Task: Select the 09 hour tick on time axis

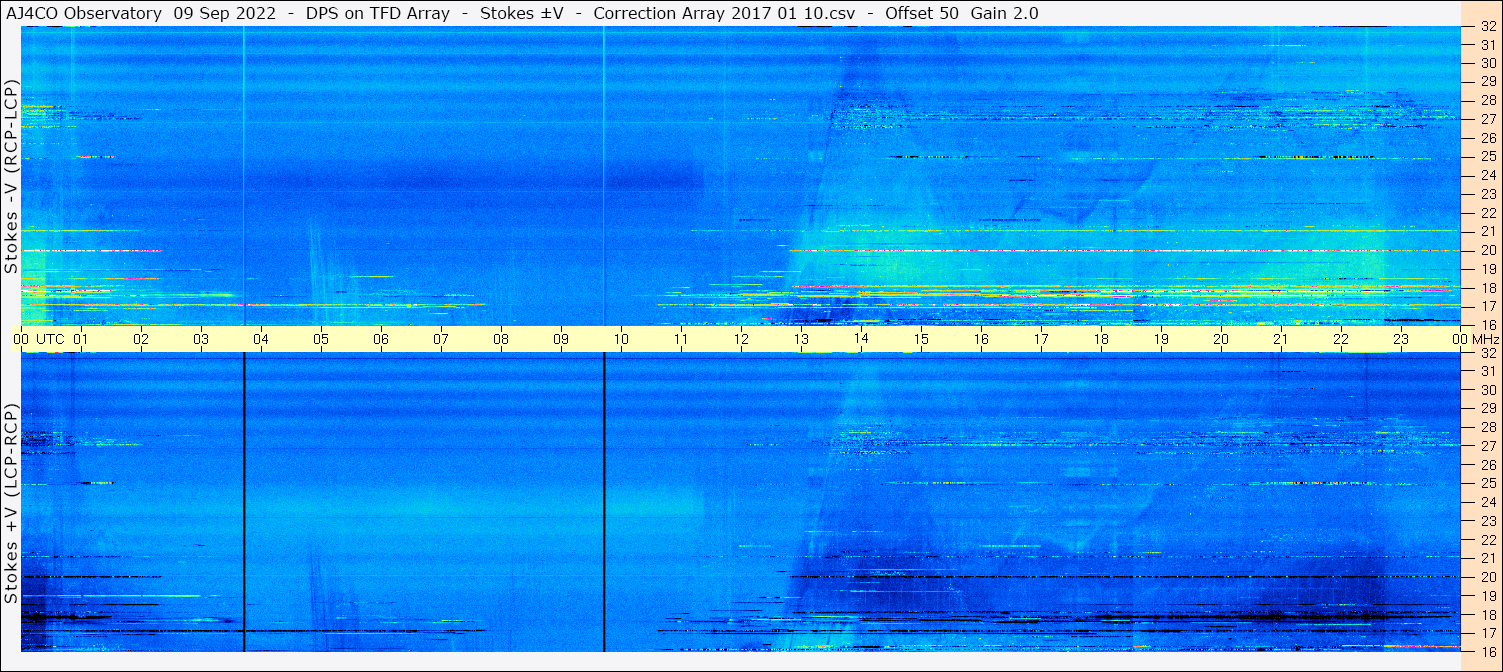Action: click(561, 339)
